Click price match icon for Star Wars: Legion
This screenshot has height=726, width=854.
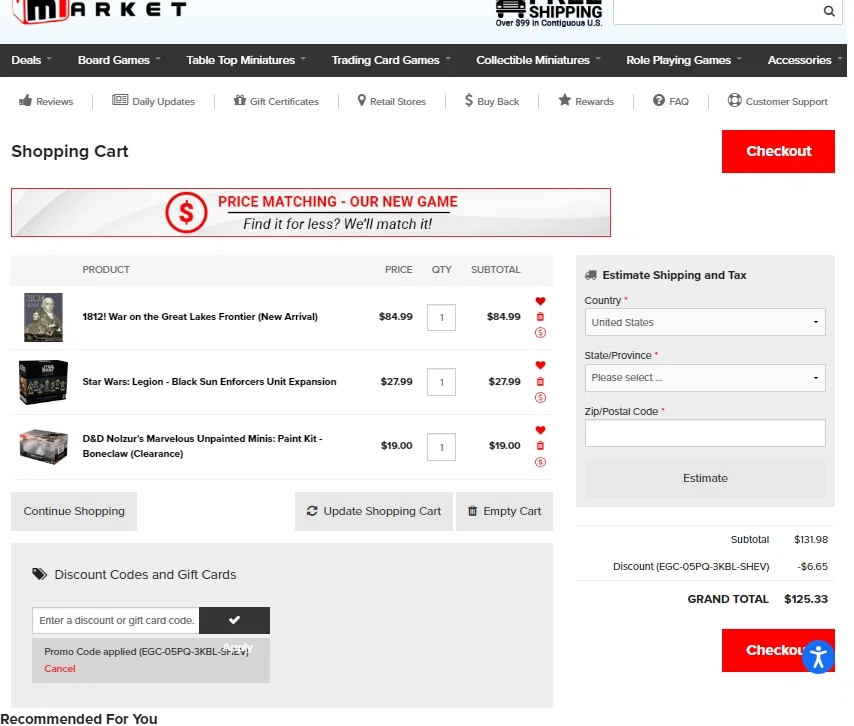[540, 397]
